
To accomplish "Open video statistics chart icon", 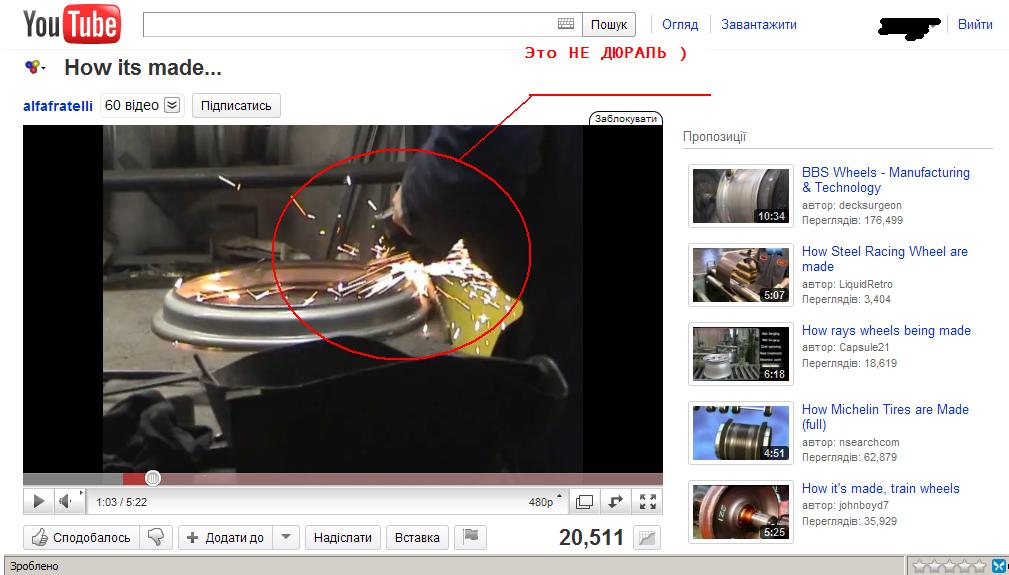I will coord(648,538).
